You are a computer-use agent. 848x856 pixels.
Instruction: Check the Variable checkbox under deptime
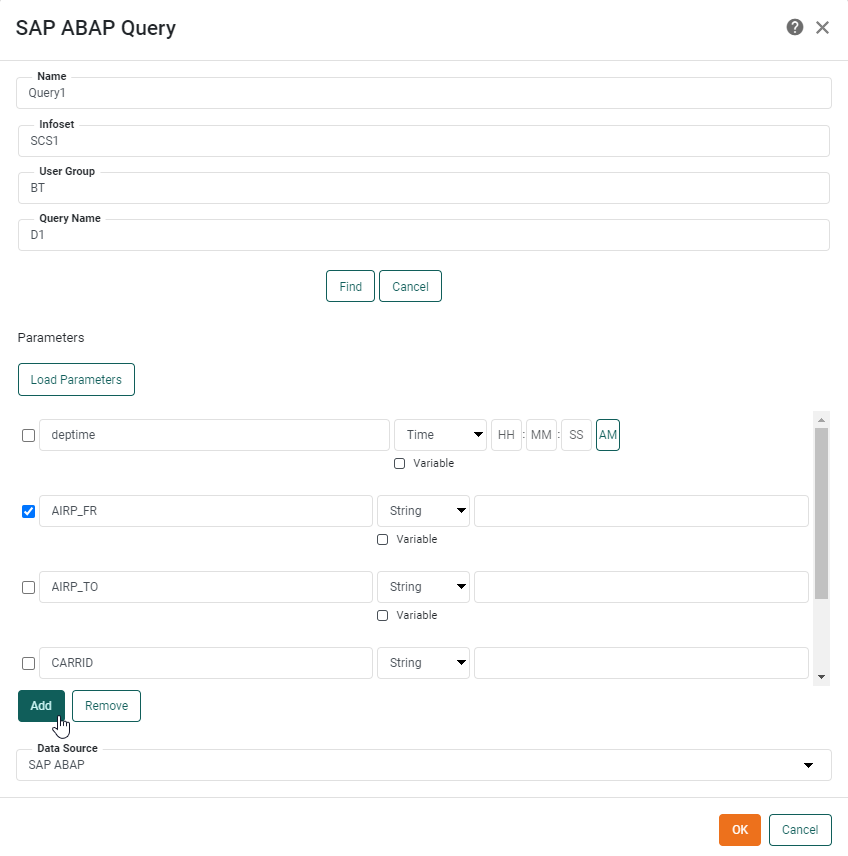[x=399, y=463]
